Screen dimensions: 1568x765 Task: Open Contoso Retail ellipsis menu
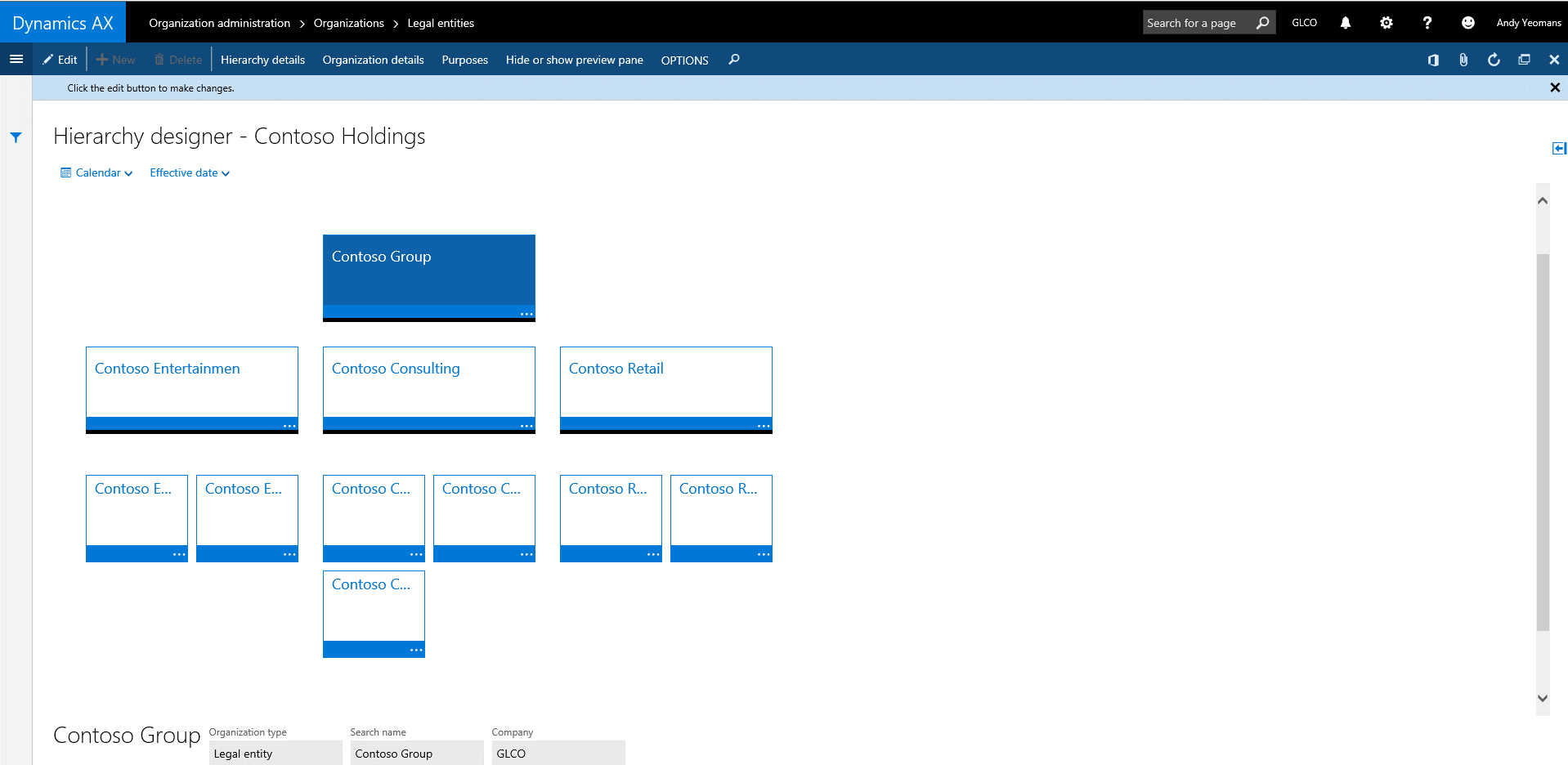point(764,426)
